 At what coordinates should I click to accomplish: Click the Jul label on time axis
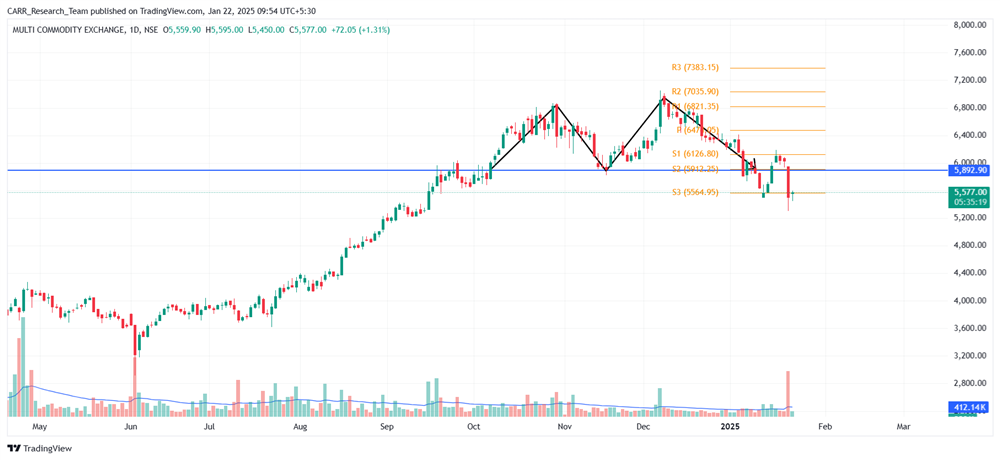coord(209,426)
